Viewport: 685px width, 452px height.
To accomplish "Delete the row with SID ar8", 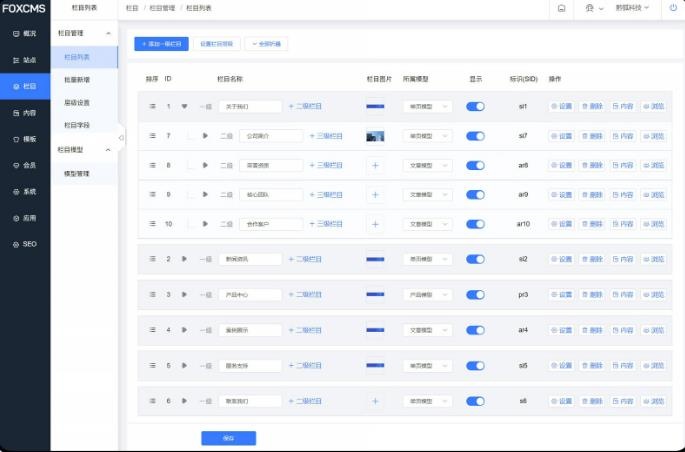I will [x=592, y=165].
